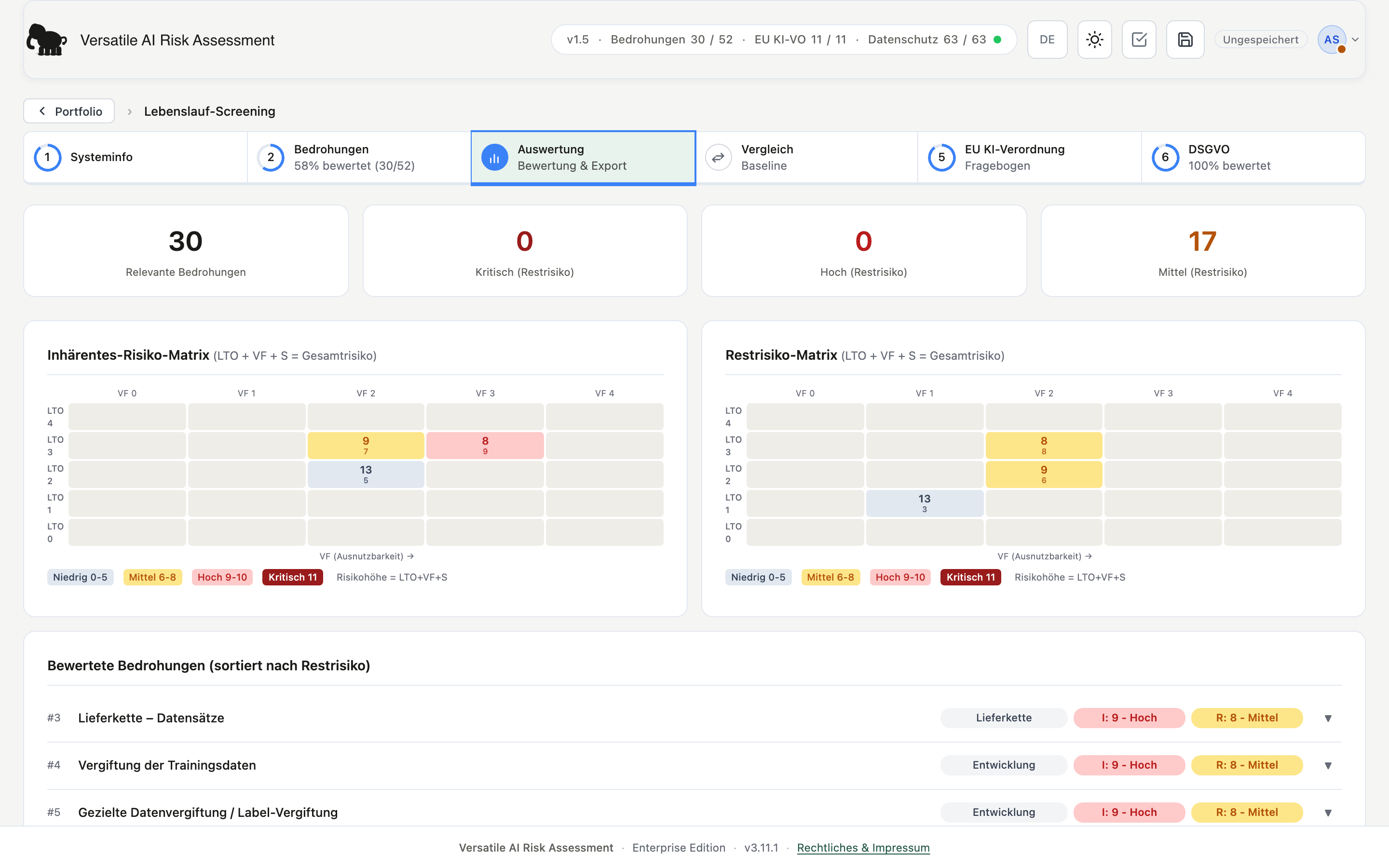Click the elephant logo icon
The height and width of the screenshot is (868, 1389).
coord(46,40)
